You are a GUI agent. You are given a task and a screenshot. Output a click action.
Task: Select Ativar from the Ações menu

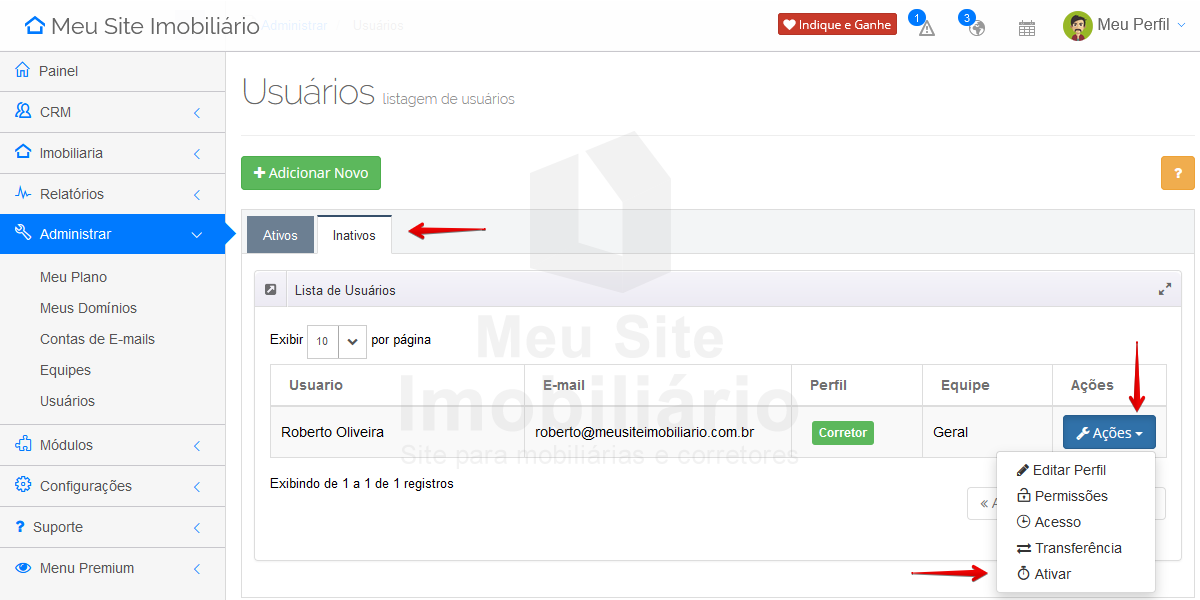[1052, 574]
